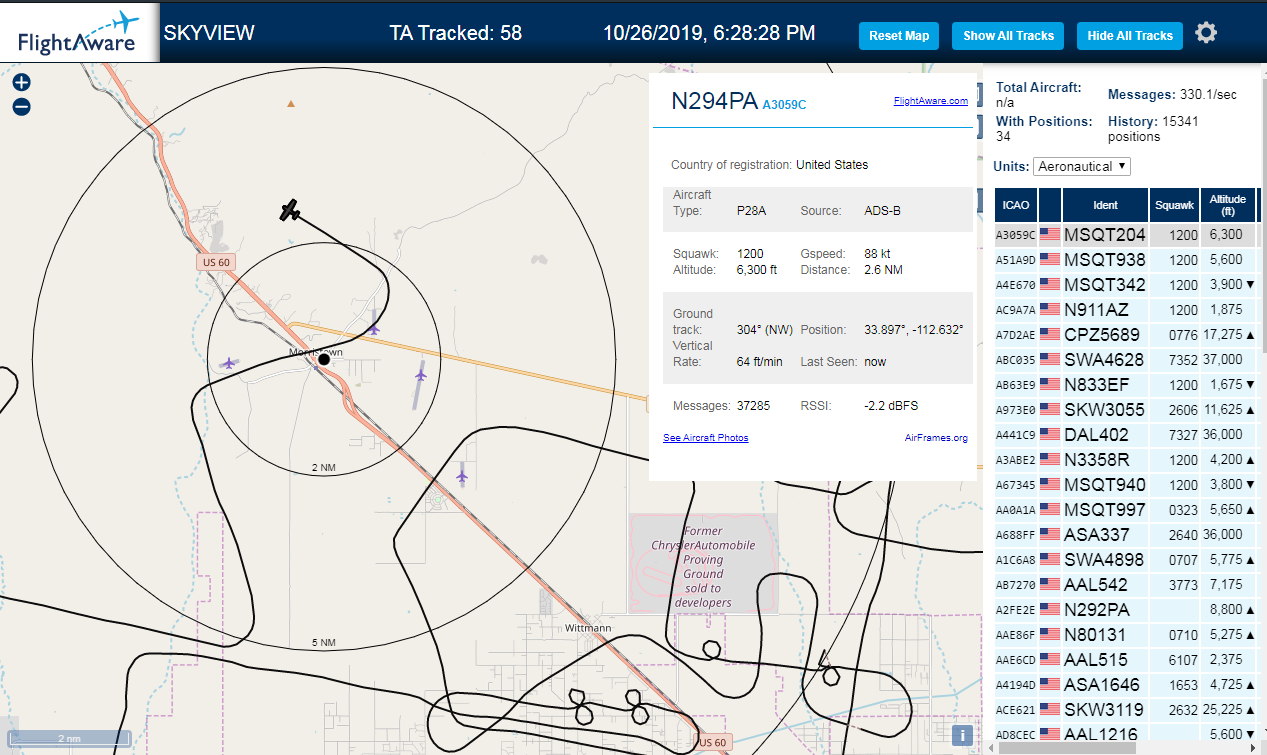
Task: Sort by the flag column header
Action: pyautogui.click(x=1050, y=205)
